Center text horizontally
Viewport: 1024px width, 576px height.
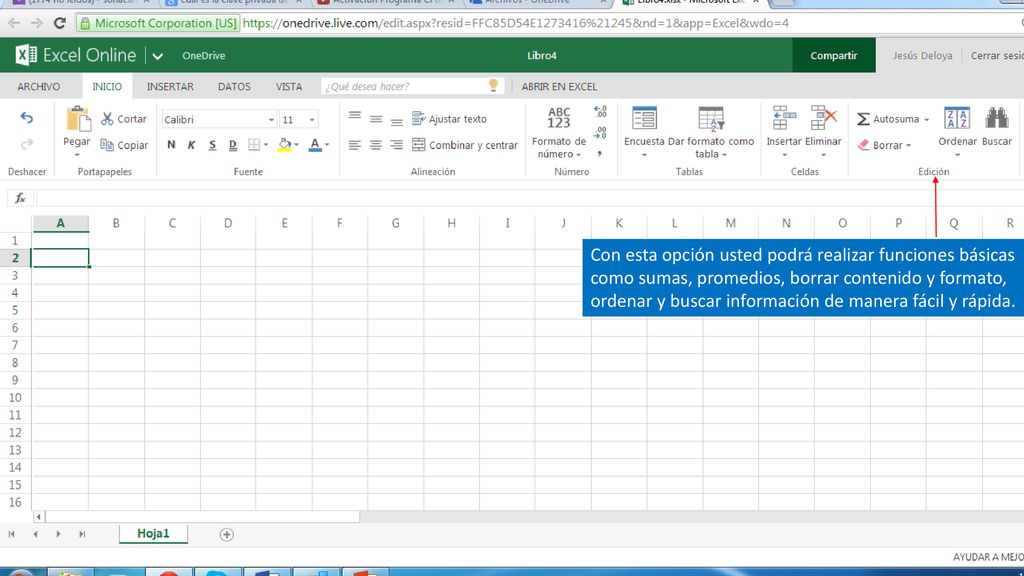[x=376, y=145]
